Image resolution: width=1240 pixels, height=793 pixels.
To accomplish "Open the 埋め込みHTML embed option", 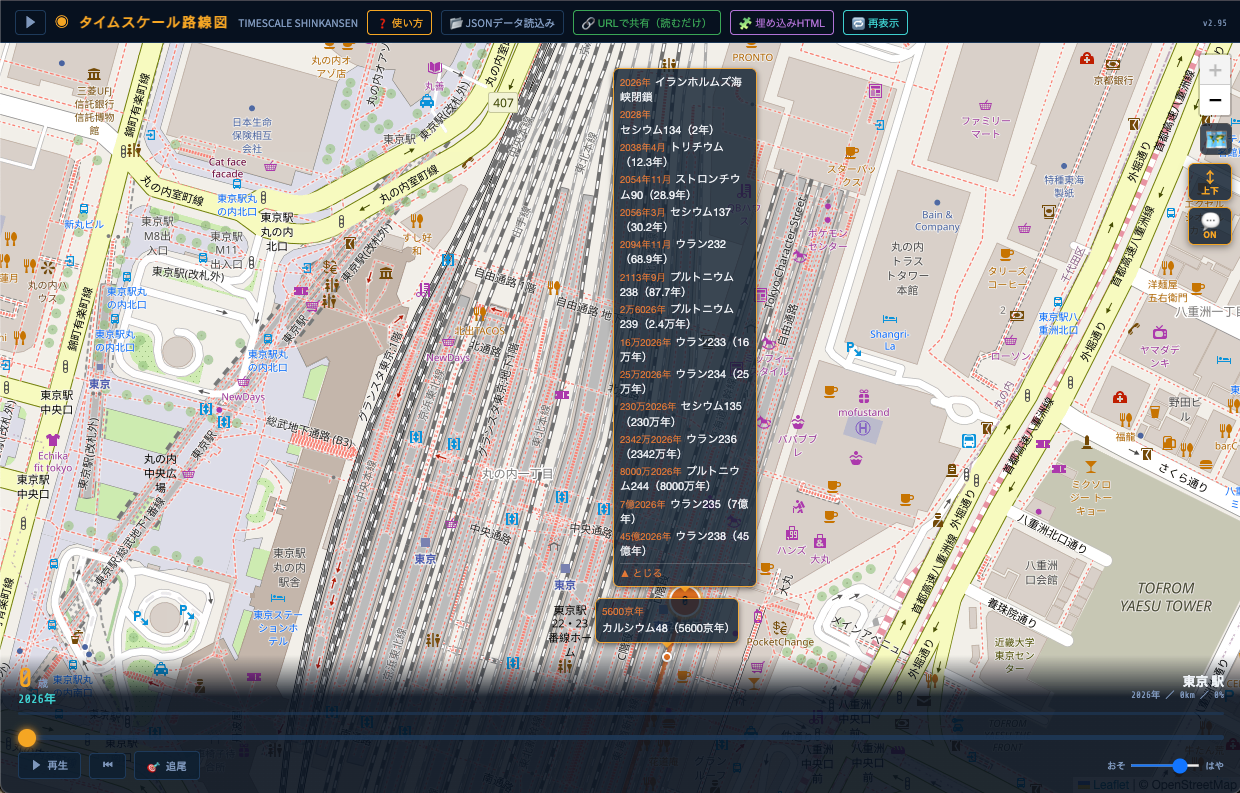I will pyautogui.click(x=782, y=22).
